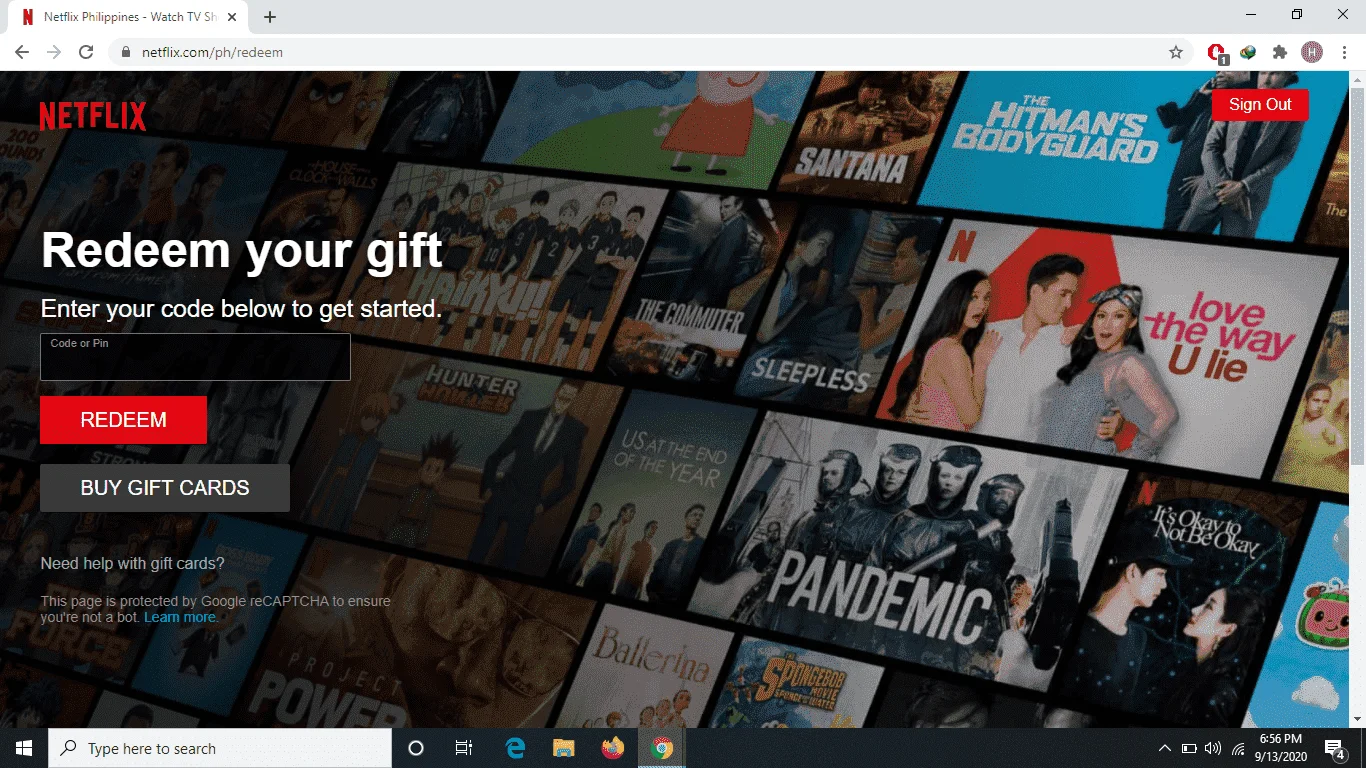Minimize the Chrome window
Screen dimensions: 1366x768
pos(1251,15)
